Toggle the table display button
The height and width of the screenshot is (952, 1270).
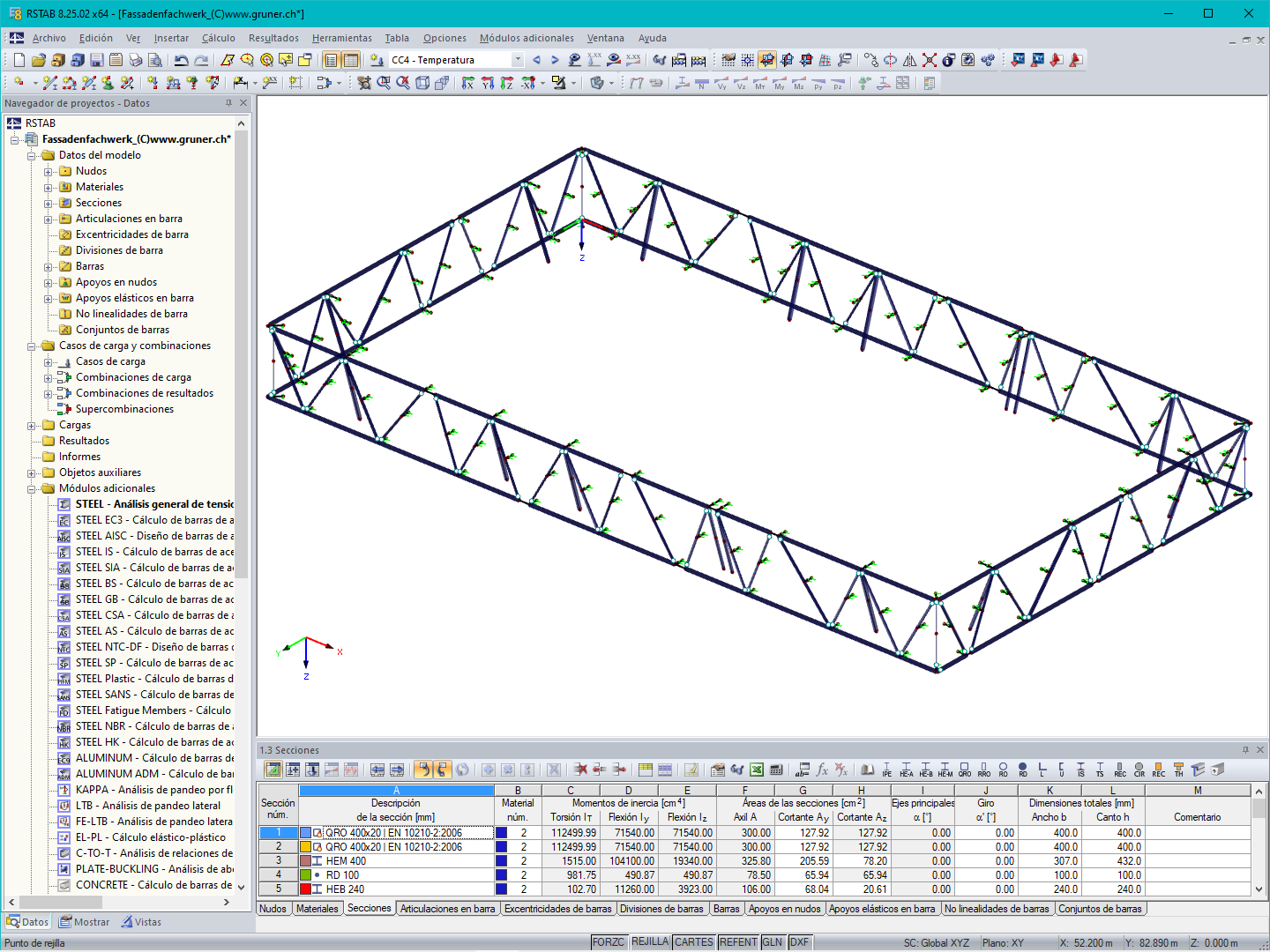[x=351, y=60]
